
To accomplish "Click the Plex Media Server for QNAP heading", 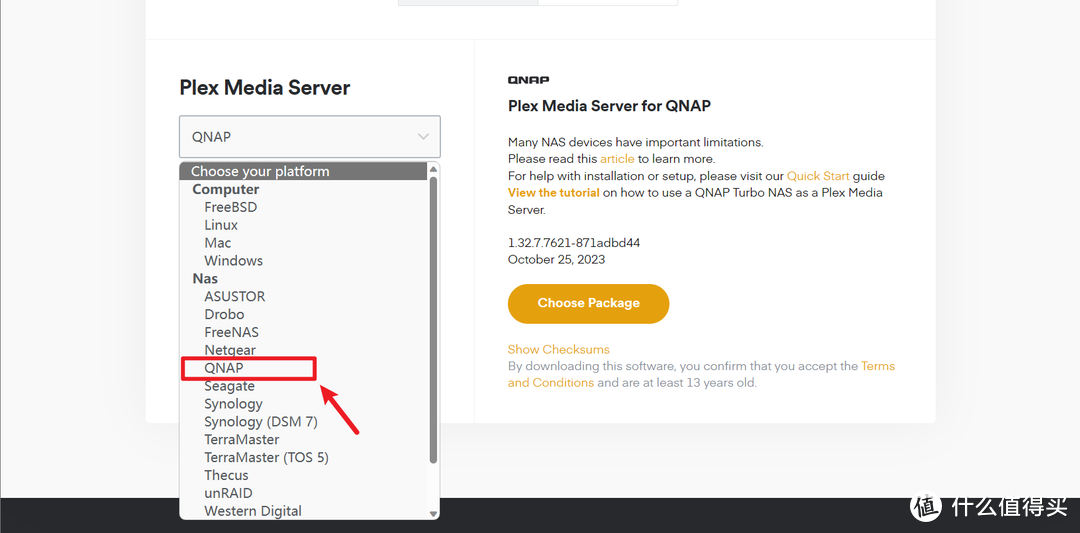I will click(609, 106).
